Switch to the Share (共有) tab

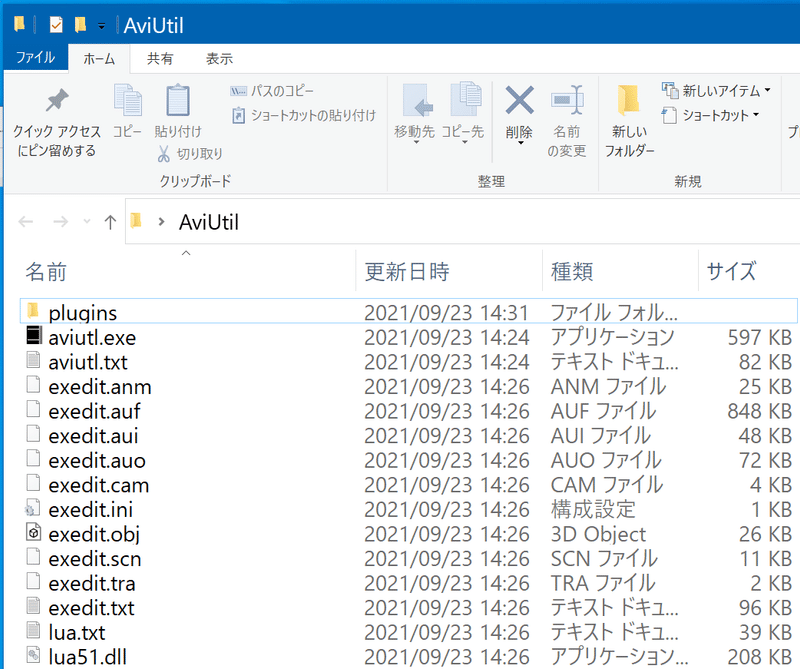(x=160, y=59)
